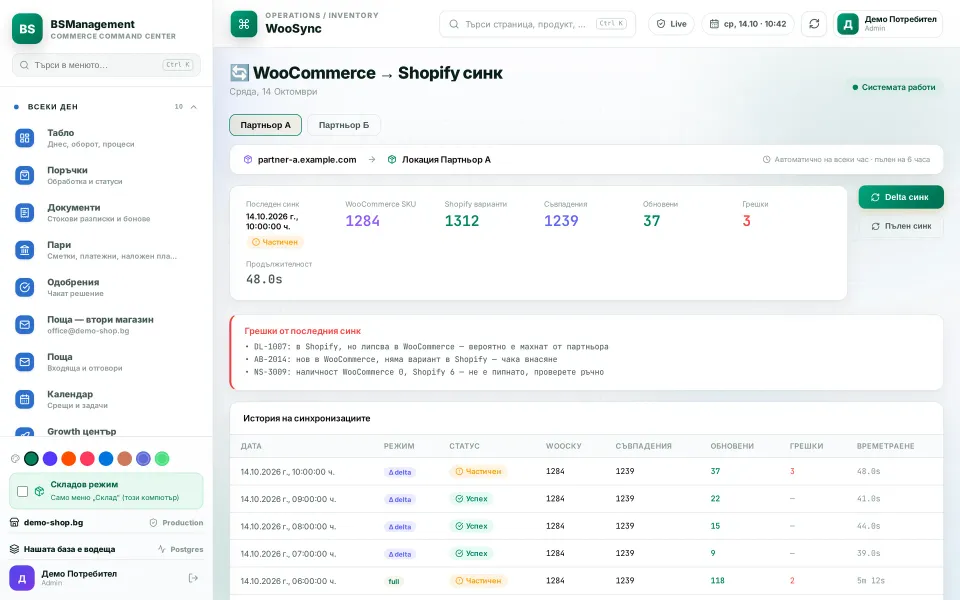Click the 5m 12s duration cell
Viewport: 960px width, 600px height.
click(x=871, y=580)
